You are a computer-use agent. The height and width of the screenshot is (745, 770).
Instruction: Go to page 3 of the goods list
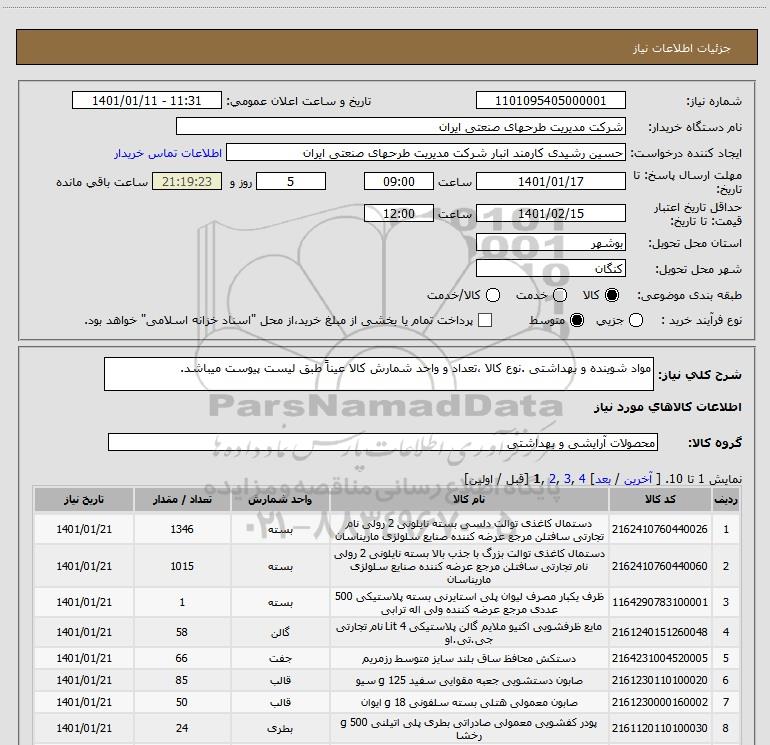[567, 478]
